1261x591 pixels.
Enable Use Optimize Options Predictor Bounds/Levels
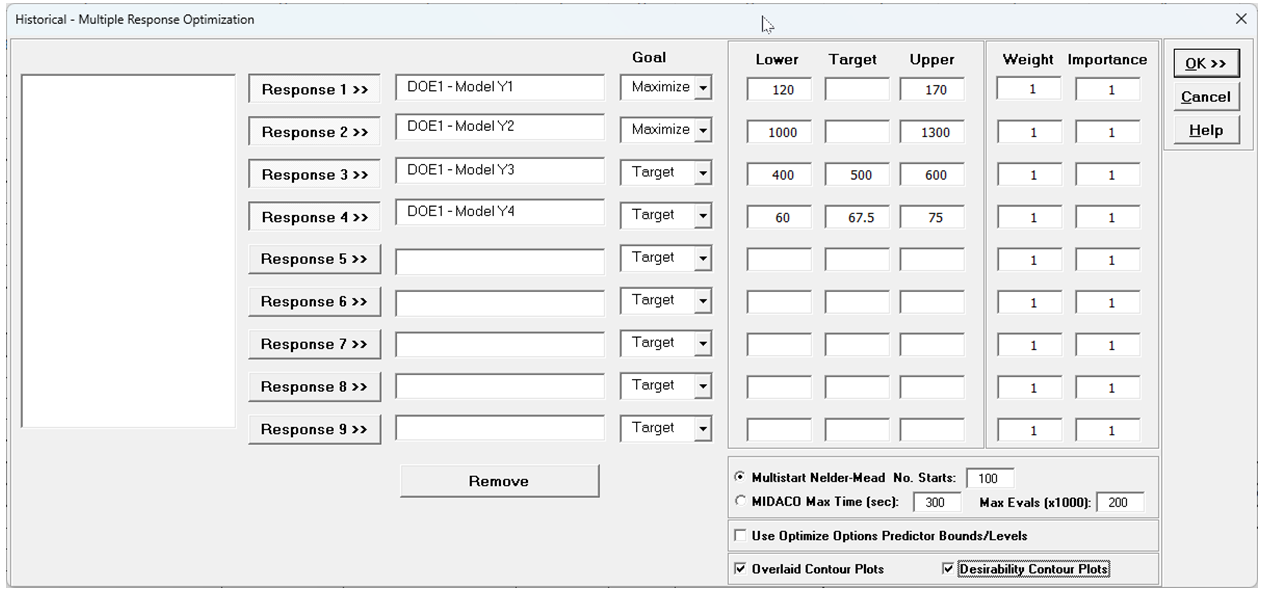click(741, 536)
